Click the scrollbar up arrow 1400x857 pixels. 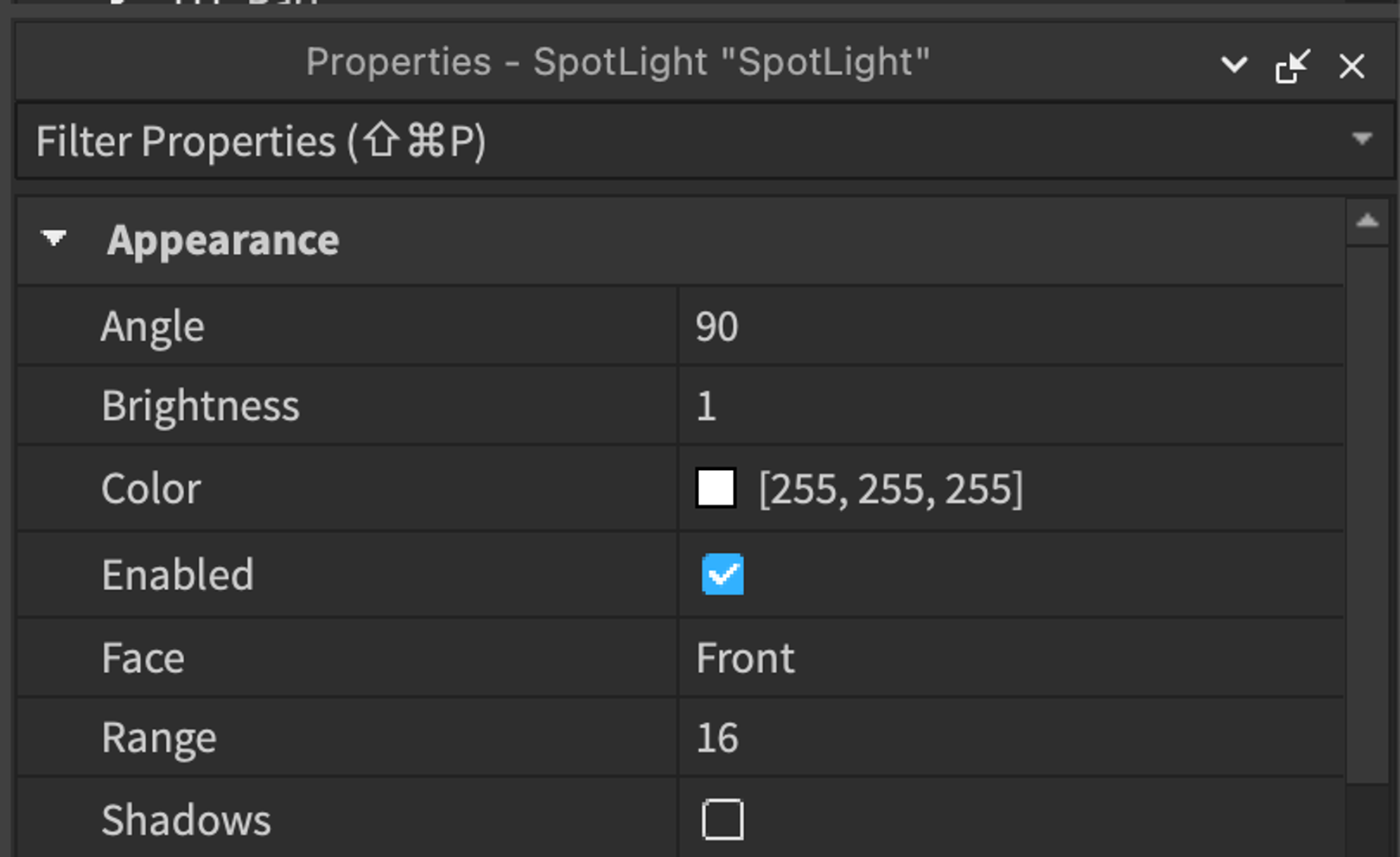tap(1367, 221)
